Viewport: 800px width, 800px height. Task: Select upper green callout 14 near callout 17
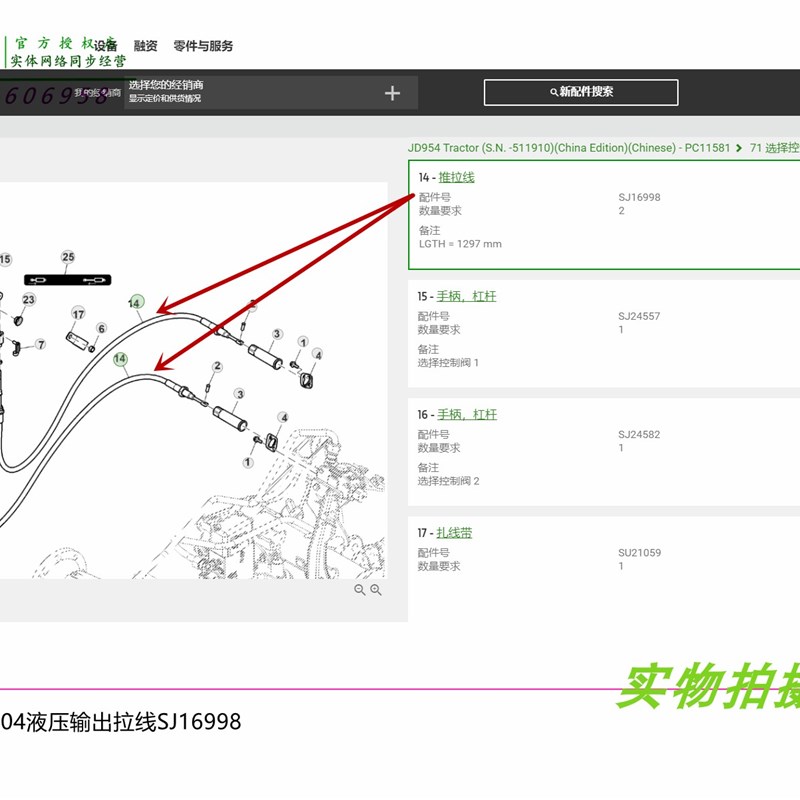point(136,303)
